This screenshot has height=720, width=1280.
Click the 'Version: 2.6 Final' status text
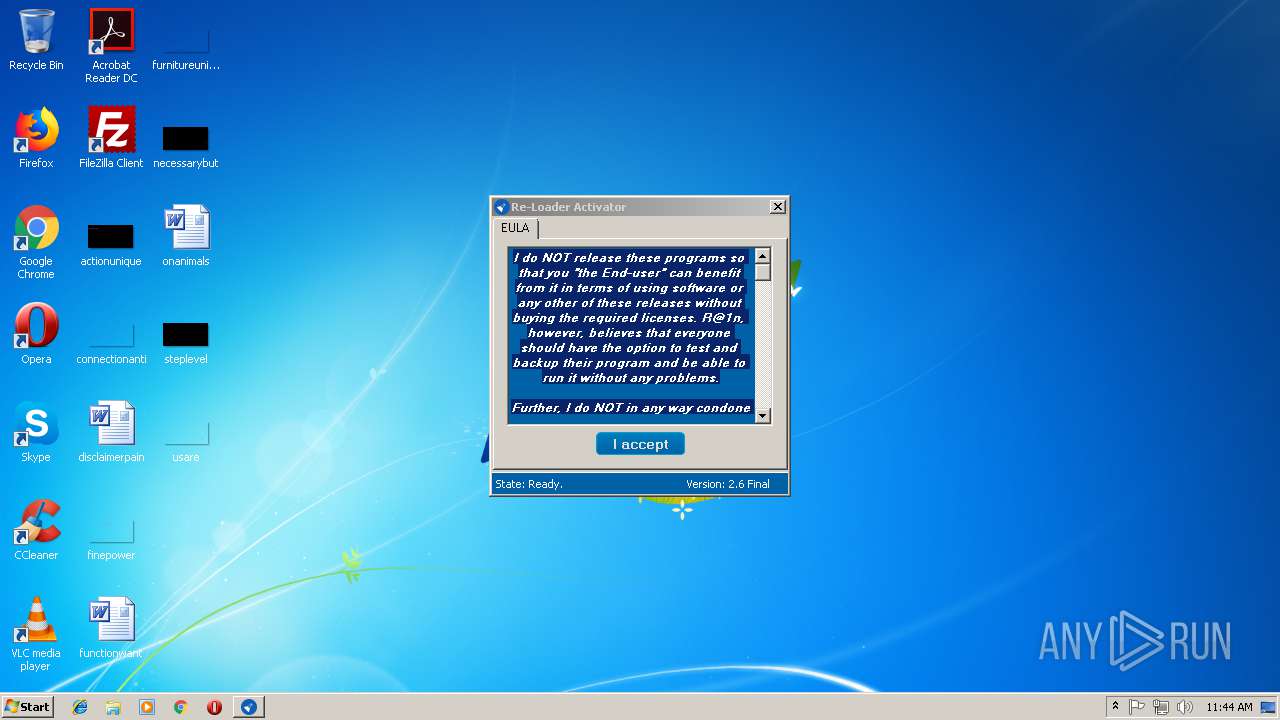point(728,484)
